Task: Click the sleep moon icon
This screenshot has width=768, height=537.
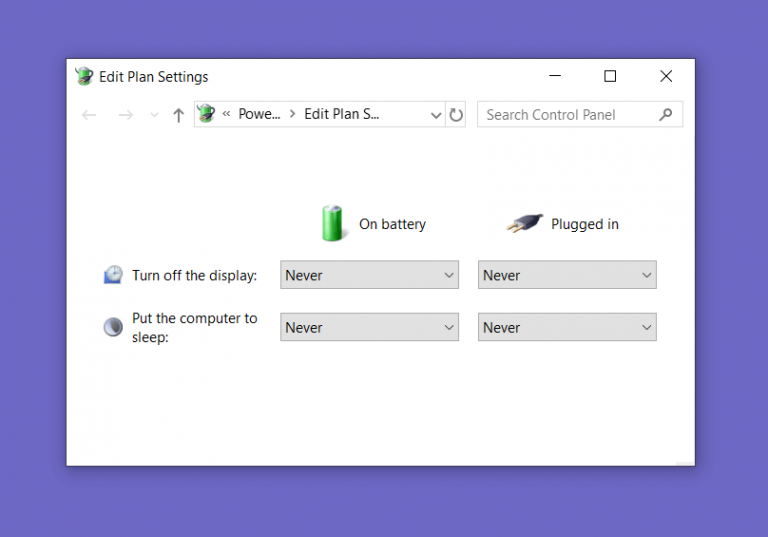Action: point(113,327)
